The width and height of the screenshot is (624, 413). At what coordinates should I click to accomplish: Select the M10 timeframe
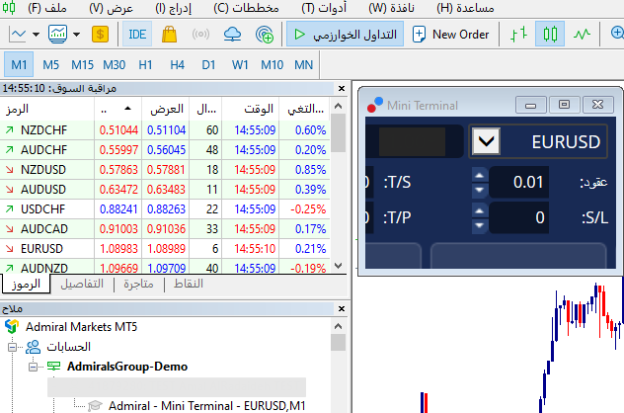[x=272, y=64]
